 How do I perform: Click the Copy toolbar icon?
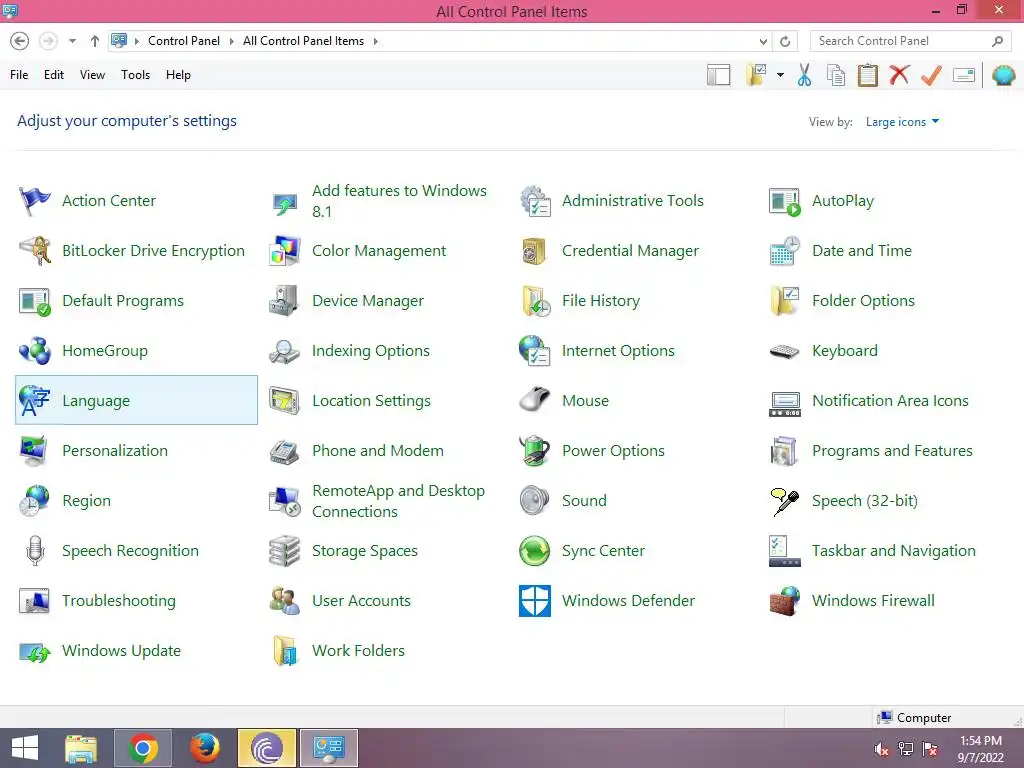(836, 75)
